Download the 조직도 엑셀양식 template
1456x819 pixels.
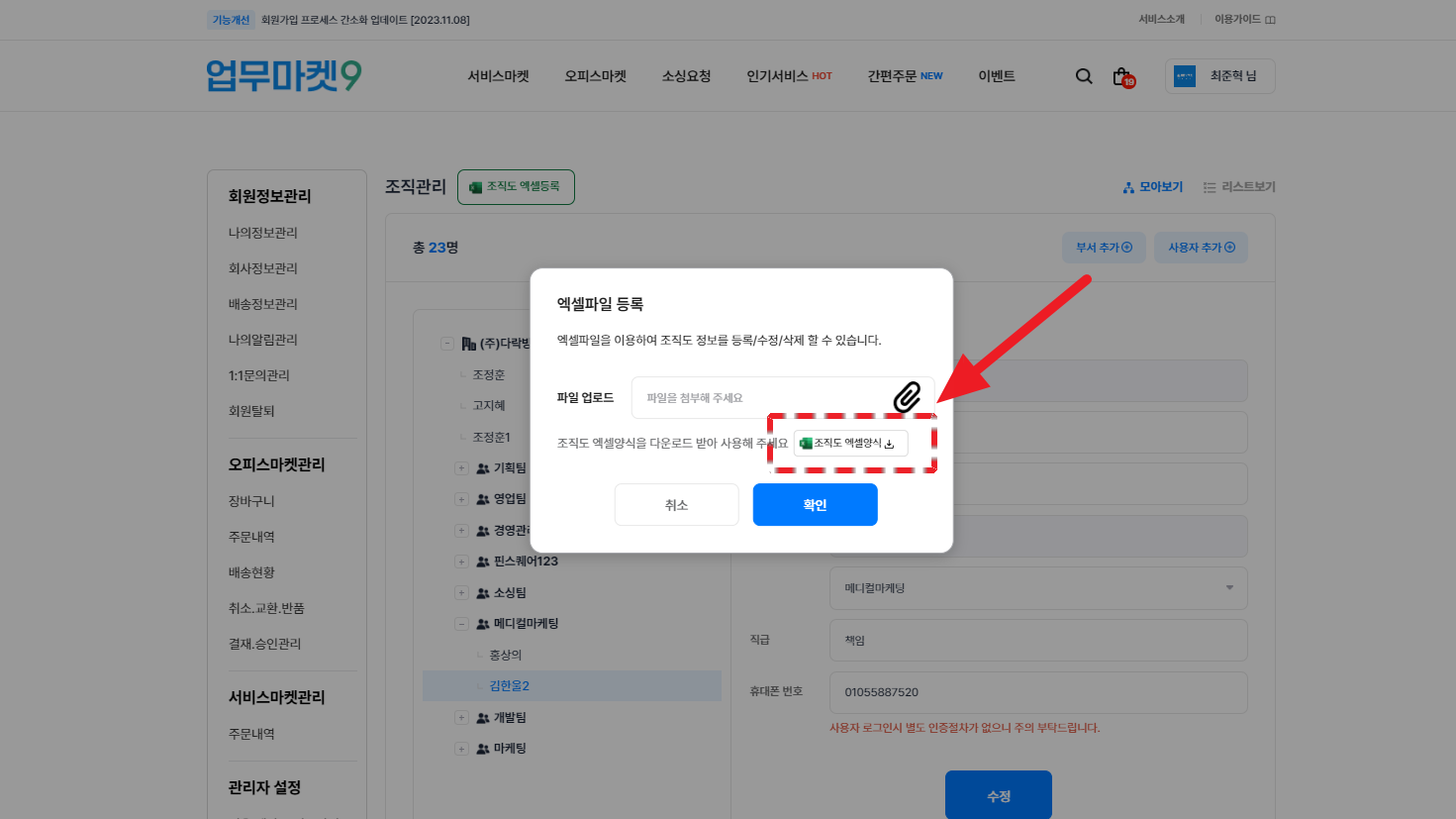(850, 443)
